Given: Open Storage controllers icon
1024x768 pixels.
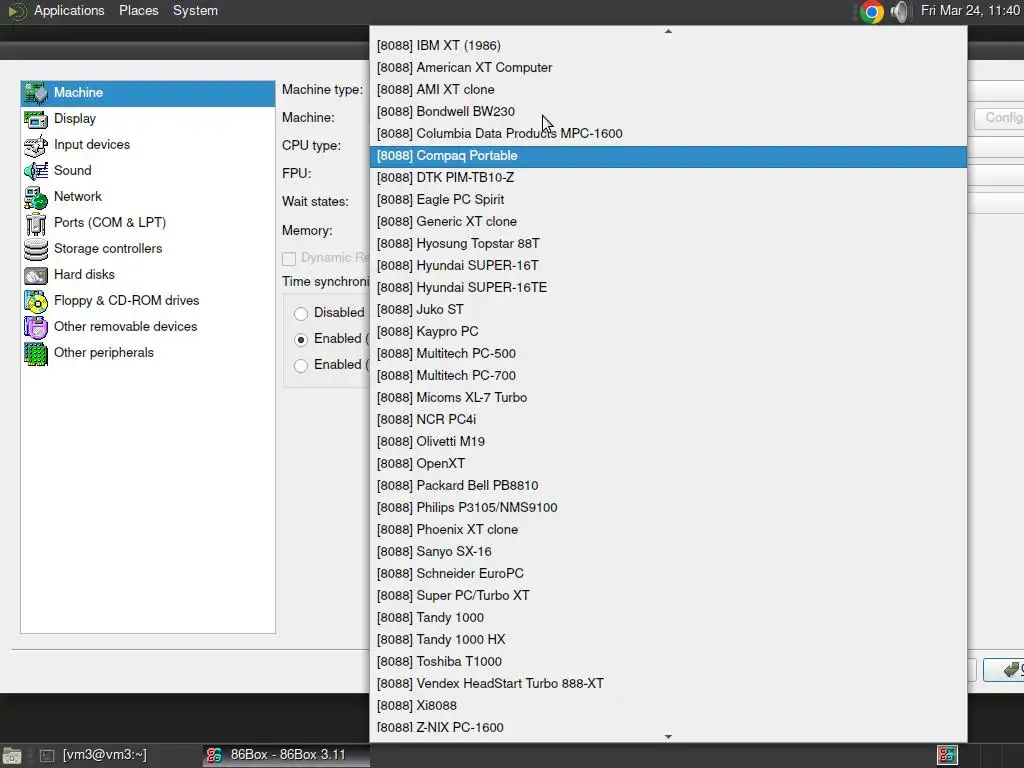Looking at the screenshot, I should point(36,249).
